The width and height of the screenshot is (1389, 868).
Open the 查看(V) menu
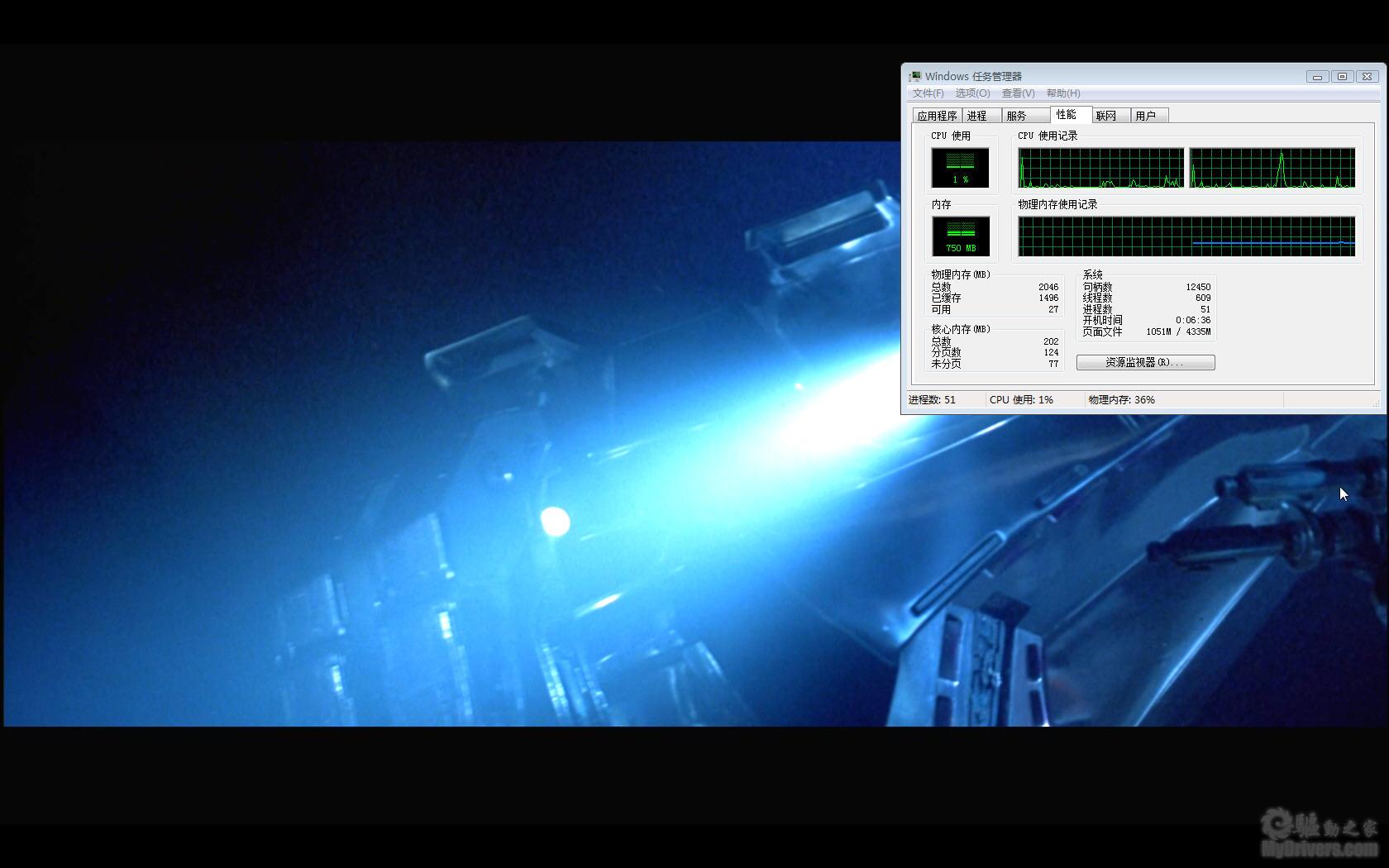(1018, 93)
